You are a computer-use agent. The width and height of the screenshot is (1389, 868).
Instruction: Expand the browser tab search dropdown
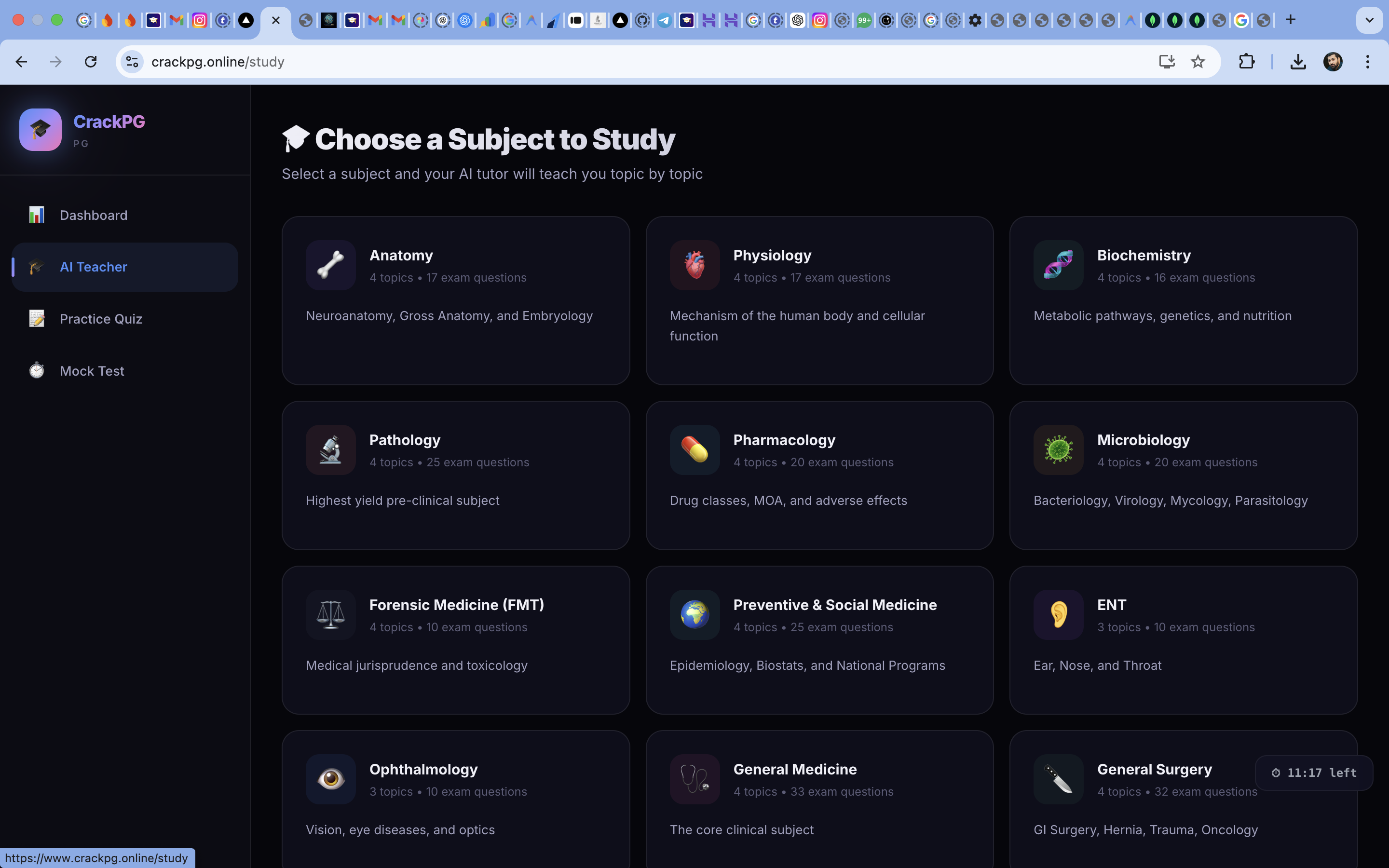click(1369, 20)
